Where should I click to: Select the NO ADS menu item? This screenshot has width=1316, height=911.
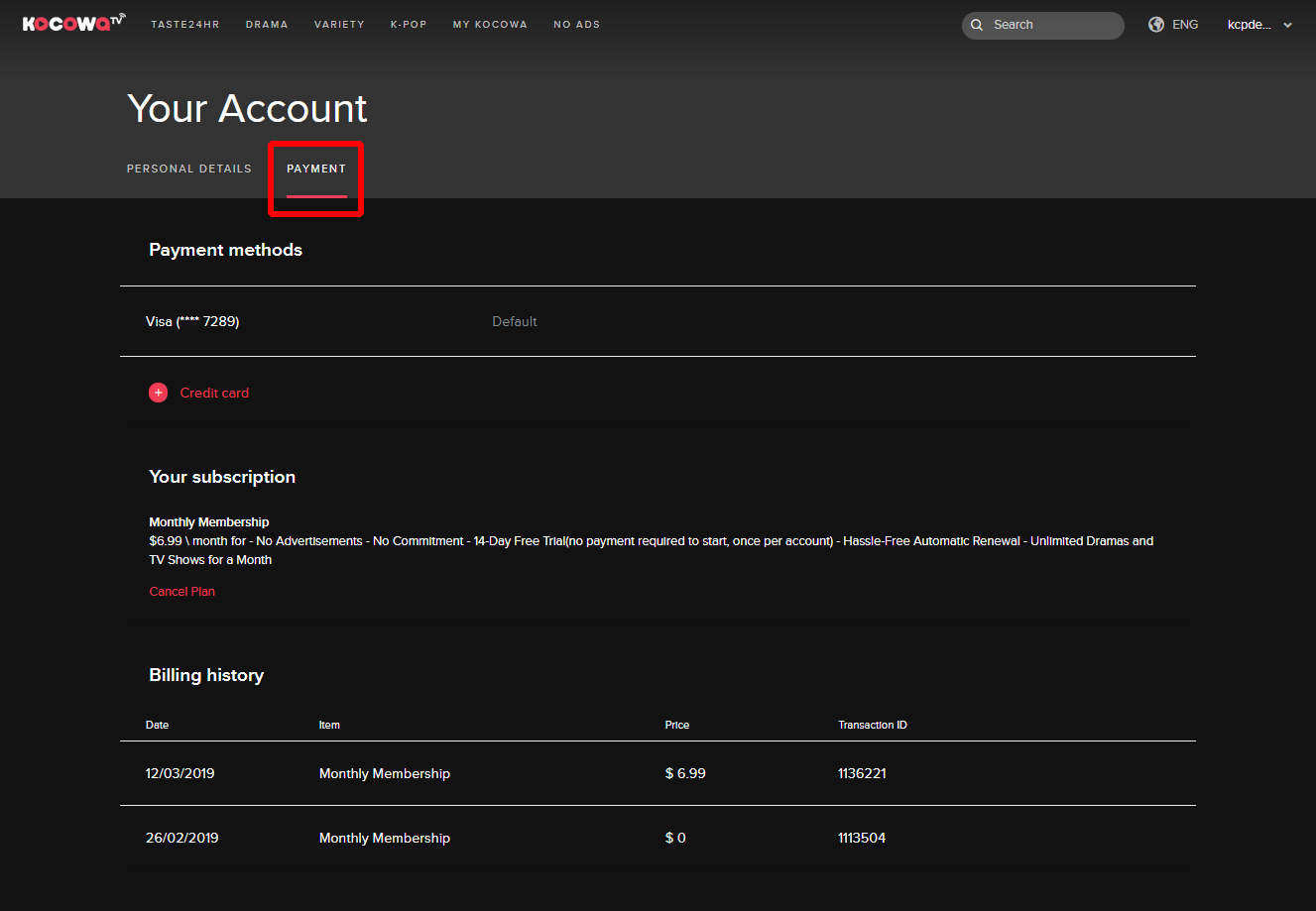tap(577, 25)
